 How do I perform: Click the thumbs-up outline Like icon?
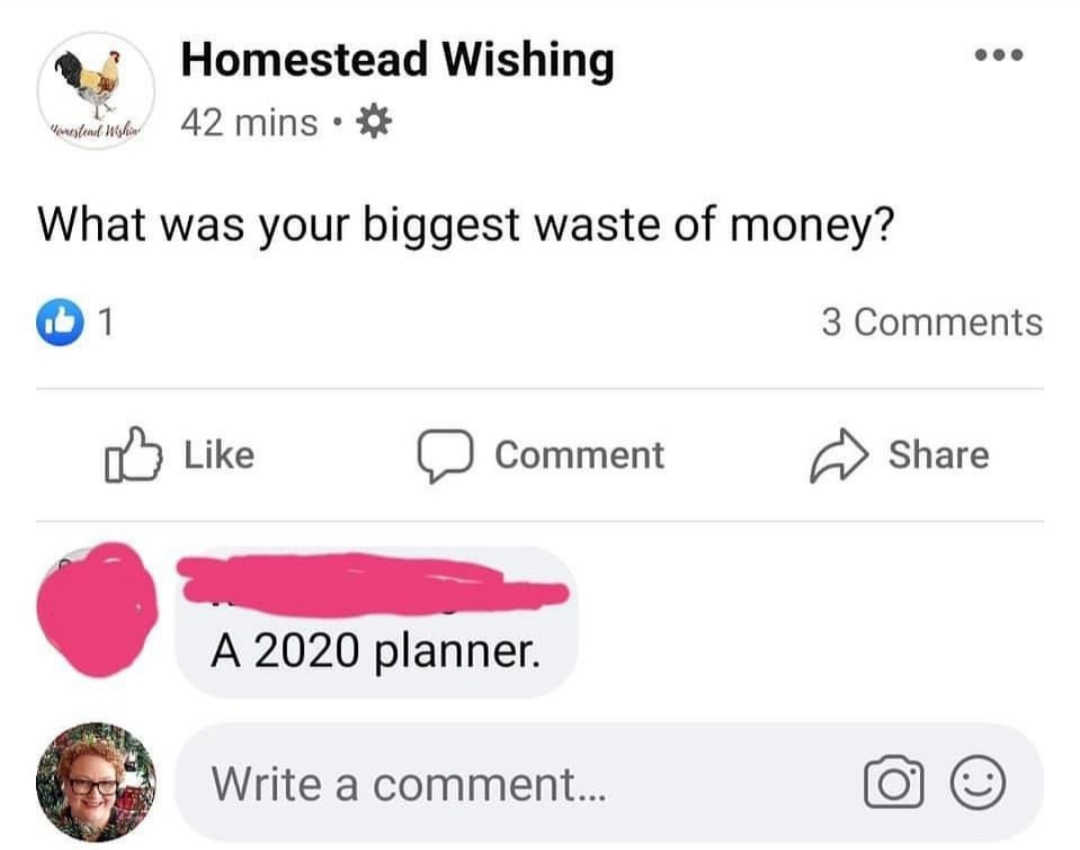click(131, 455)
